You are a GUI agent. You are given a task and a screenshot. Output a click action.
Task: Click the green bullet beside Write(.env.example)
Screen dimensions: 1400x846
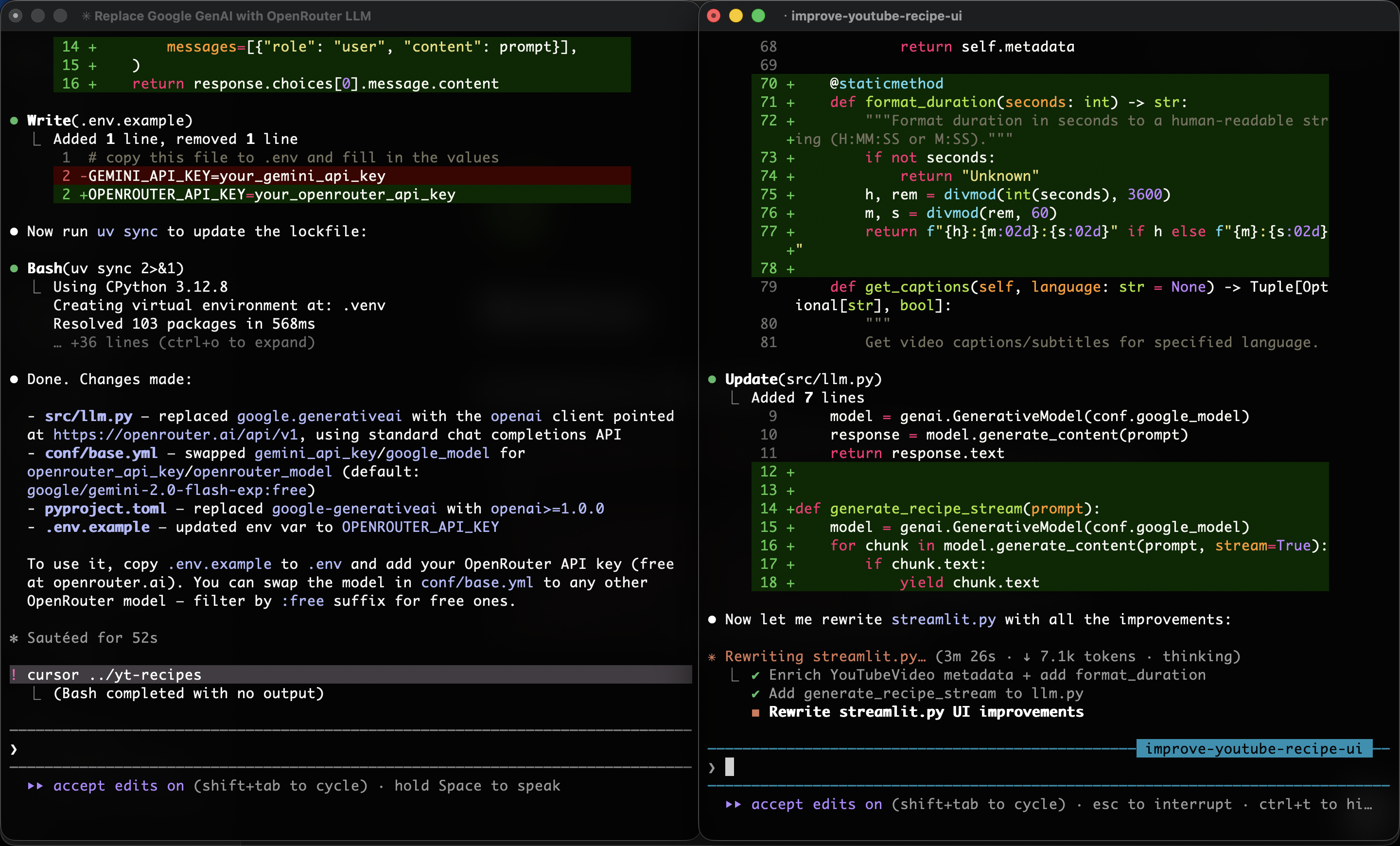(14, 121)
